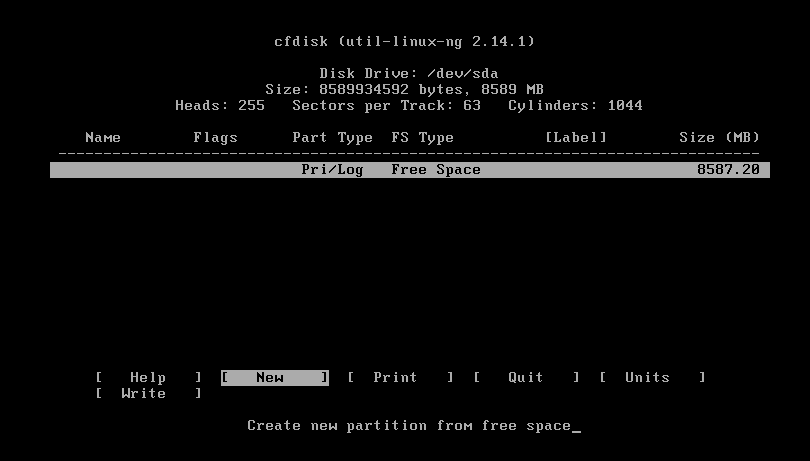Click the Sectors per Track: 63 text
This screenshot has height=461, width=810.
(x=386, y=105)
